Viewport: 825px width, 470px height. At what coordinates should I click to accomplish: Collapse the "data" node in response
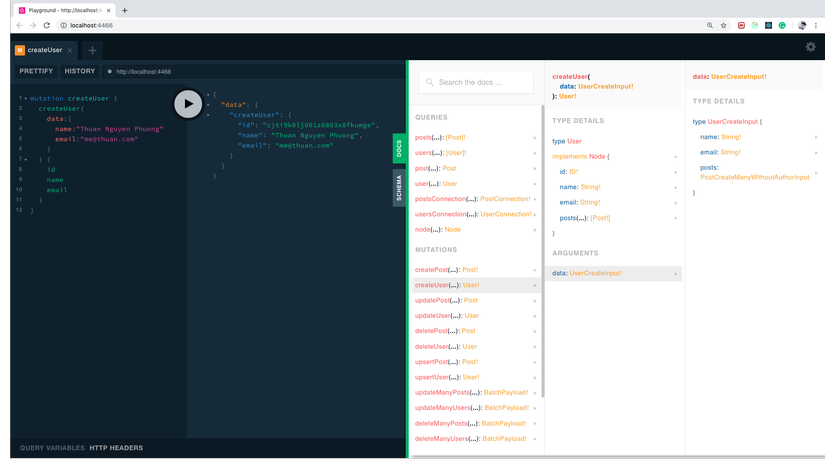pyautogui.click(x=208, y=105)
